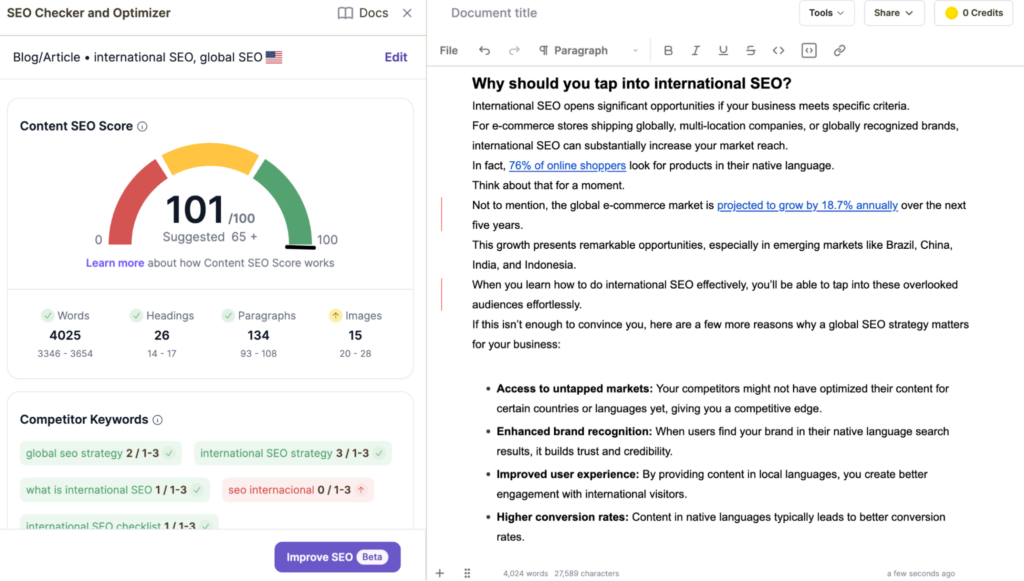
Task: Select the 'seo internacional' keyword chip
Action: (297, 490)
